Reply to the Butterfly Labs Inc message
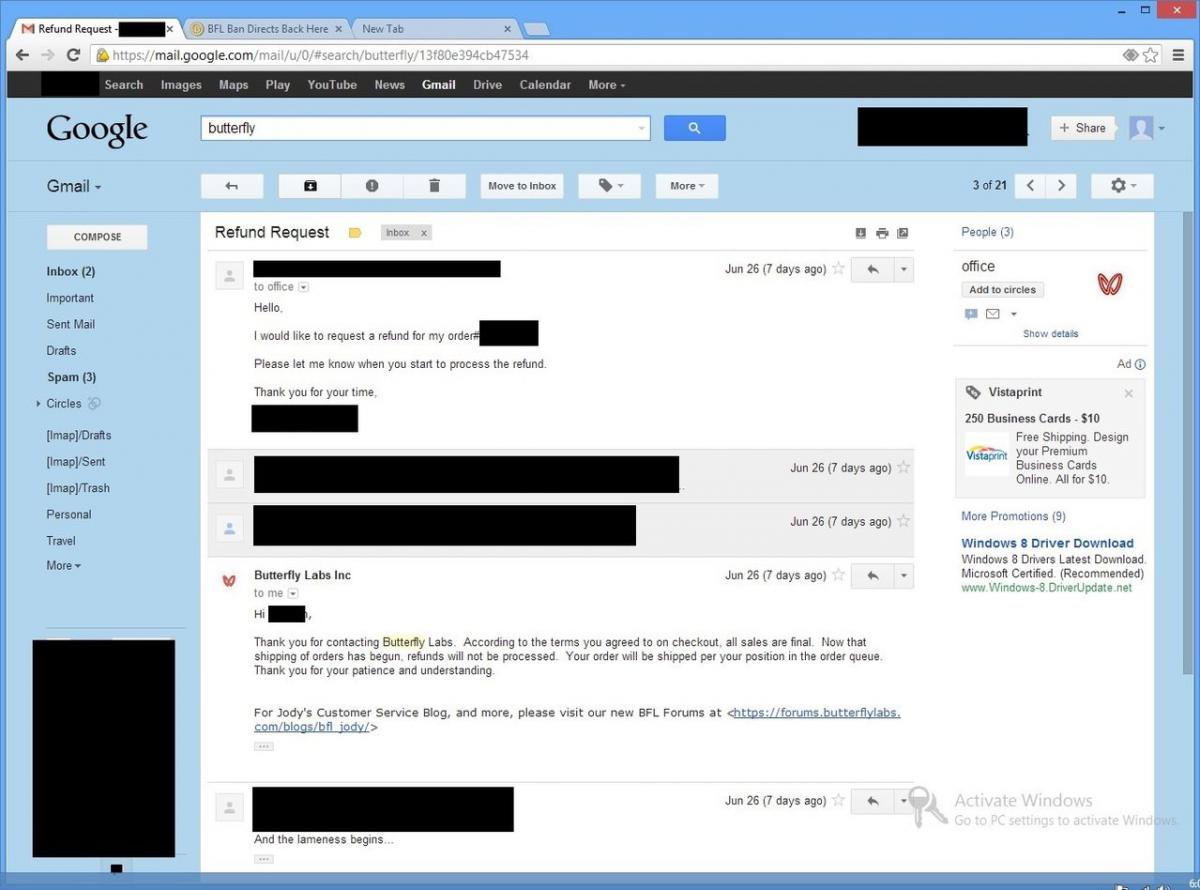This screenshot has height=890, width=1200. 872,575
